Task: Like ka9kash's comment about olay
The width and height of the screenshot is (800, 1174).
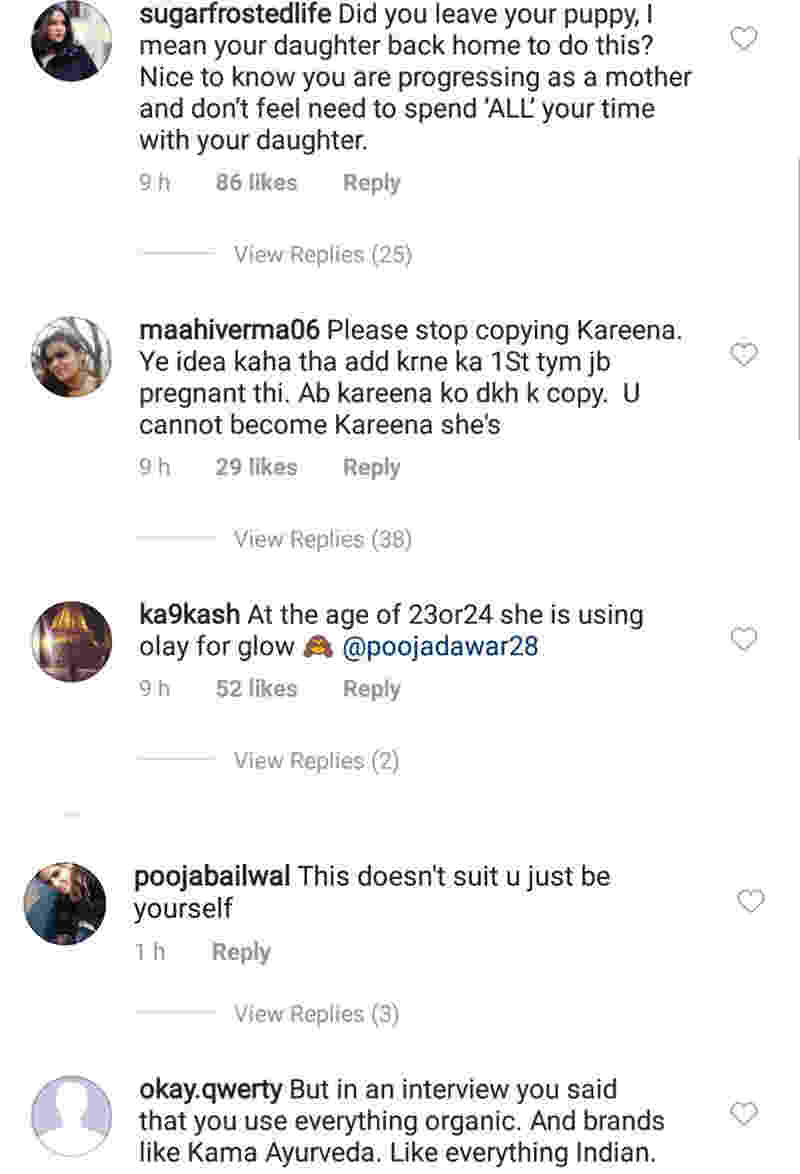Action: point(744,639)
